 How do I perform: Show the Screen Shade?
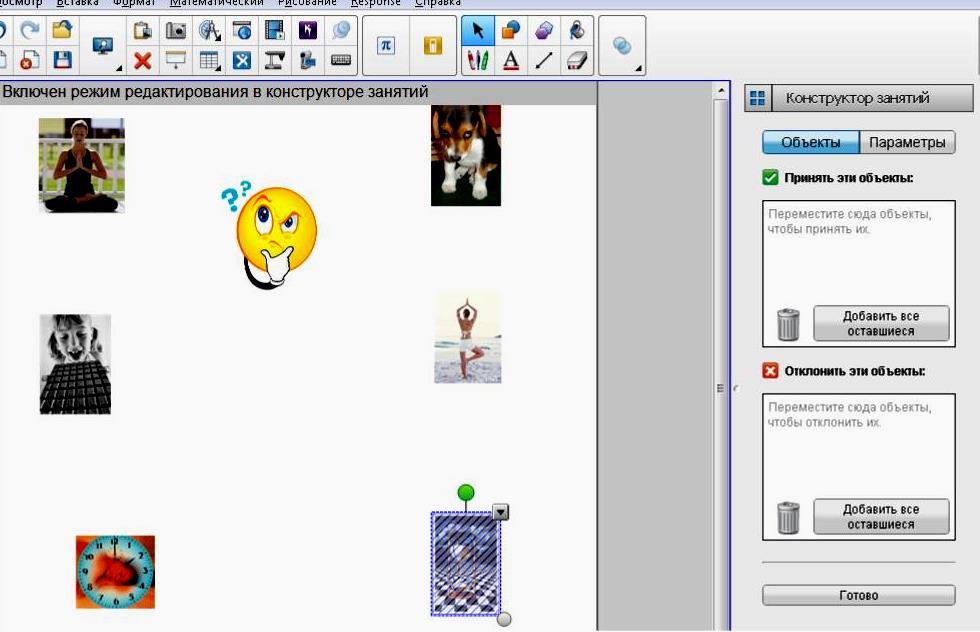[176, 61]
